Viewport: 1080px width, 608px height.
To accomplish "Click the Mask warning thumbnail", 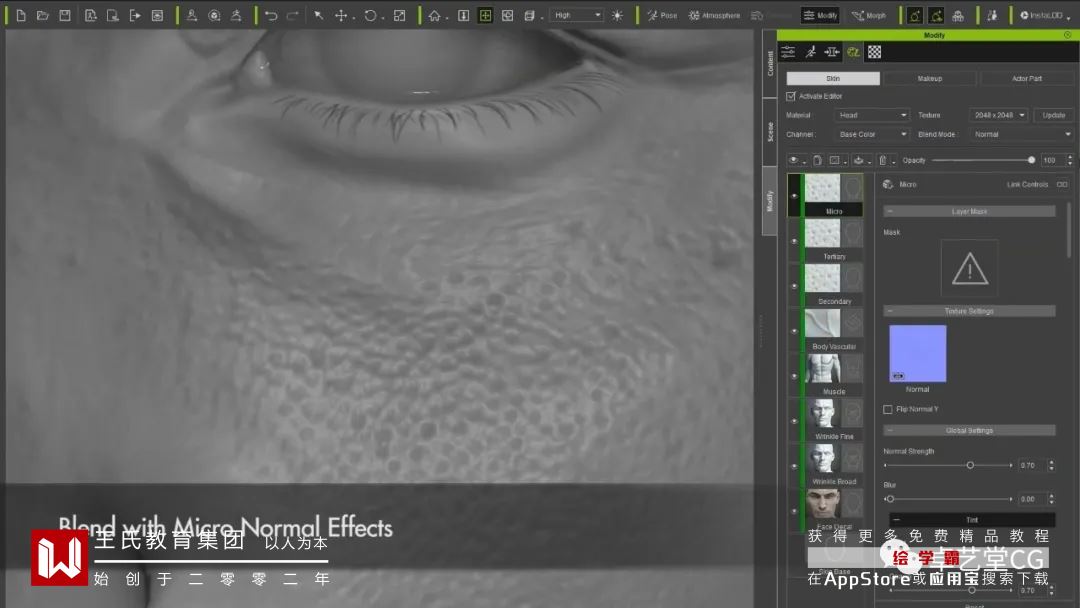I will (969, 269).
